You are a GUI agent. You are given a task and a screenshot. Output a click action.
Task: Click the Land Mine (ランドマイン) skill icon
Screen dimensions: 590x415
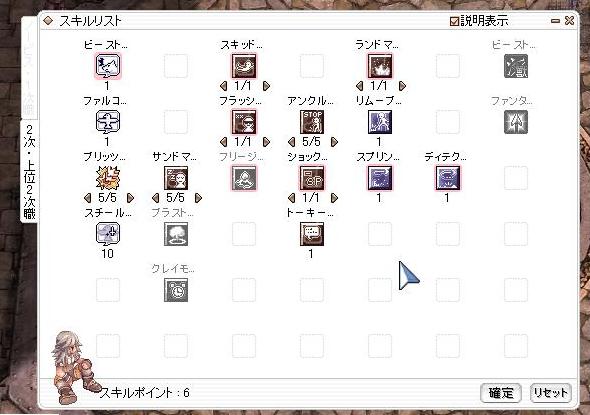click(380, 66)
